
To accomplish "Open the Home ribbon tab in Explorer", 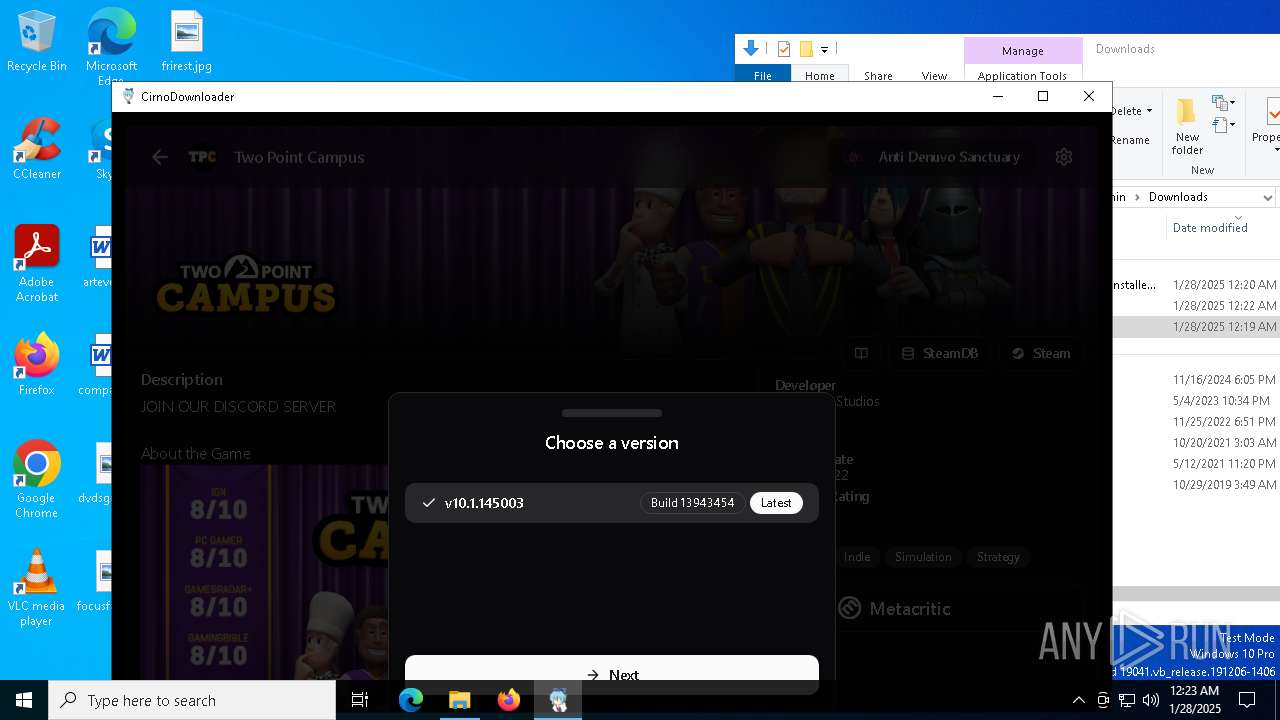I will click(820, 76).
